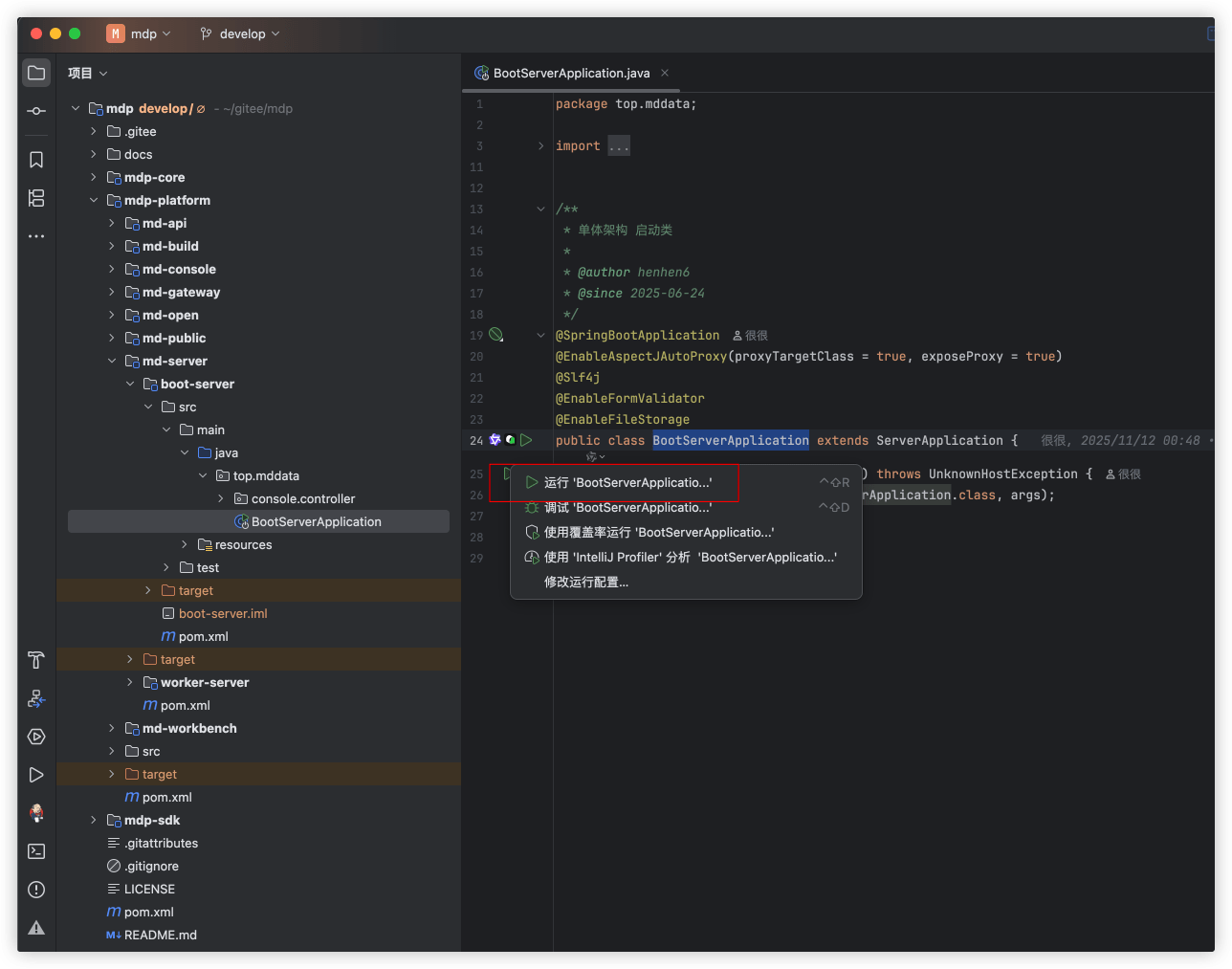Viewport: 1232px width, 969px height.
Task: Collapse the javadoc fold on line 13
Action: click(x=540, y=209)
